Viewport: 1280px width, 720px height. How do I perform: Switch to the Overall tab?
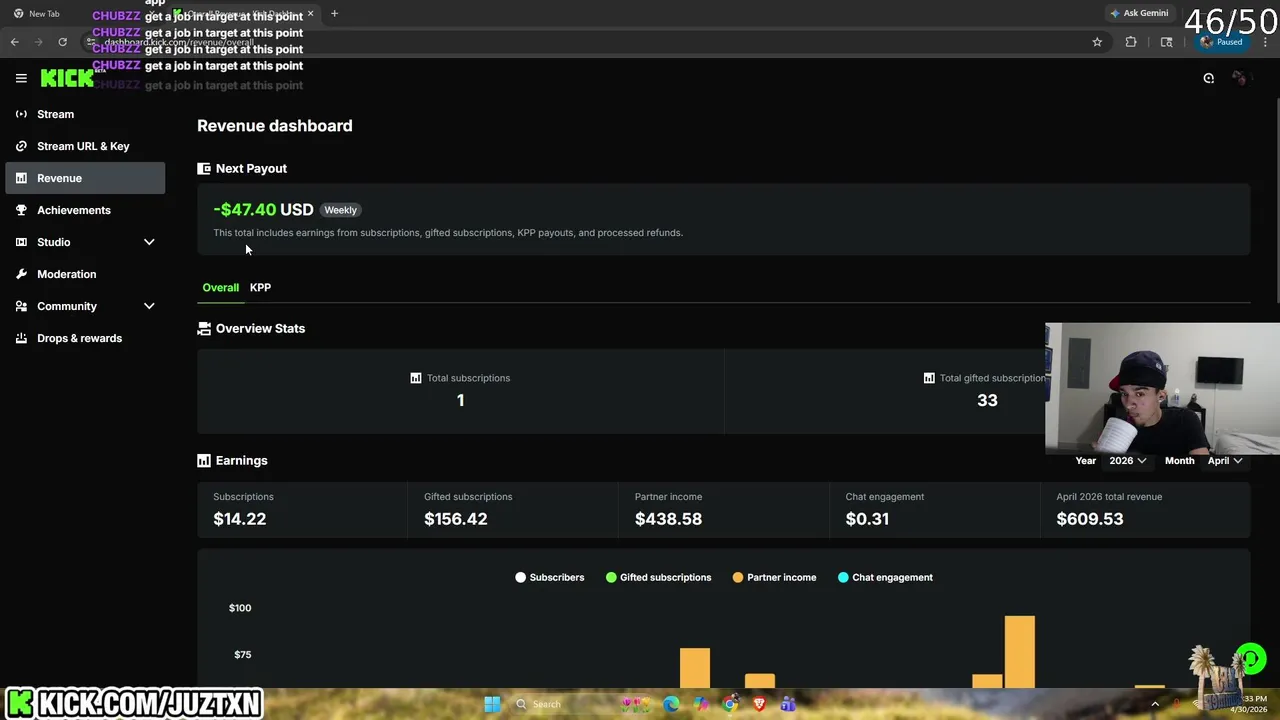click(221, 287)
